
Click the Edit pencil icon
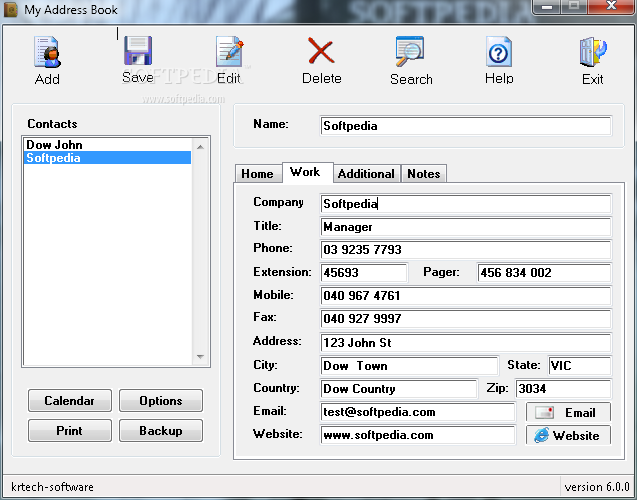(x=230, y=52)
